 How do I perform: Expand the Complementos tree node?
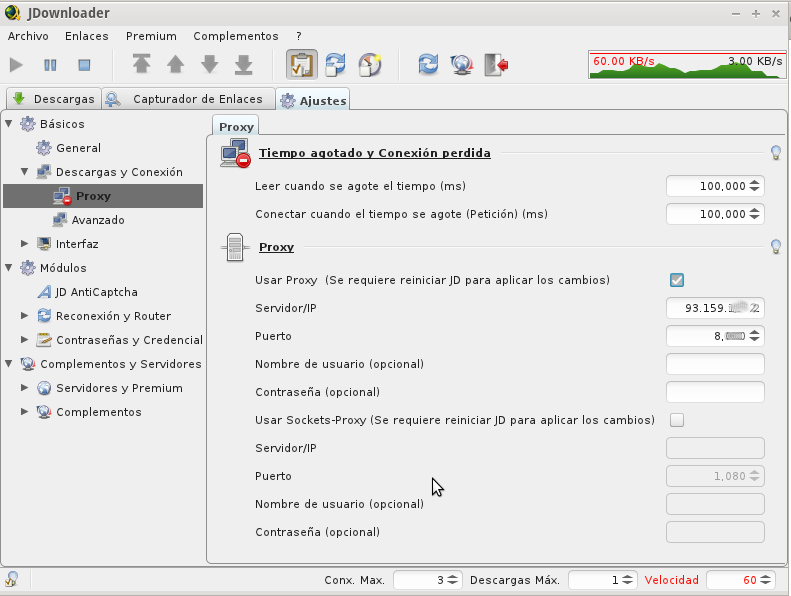tap(24, 412)
